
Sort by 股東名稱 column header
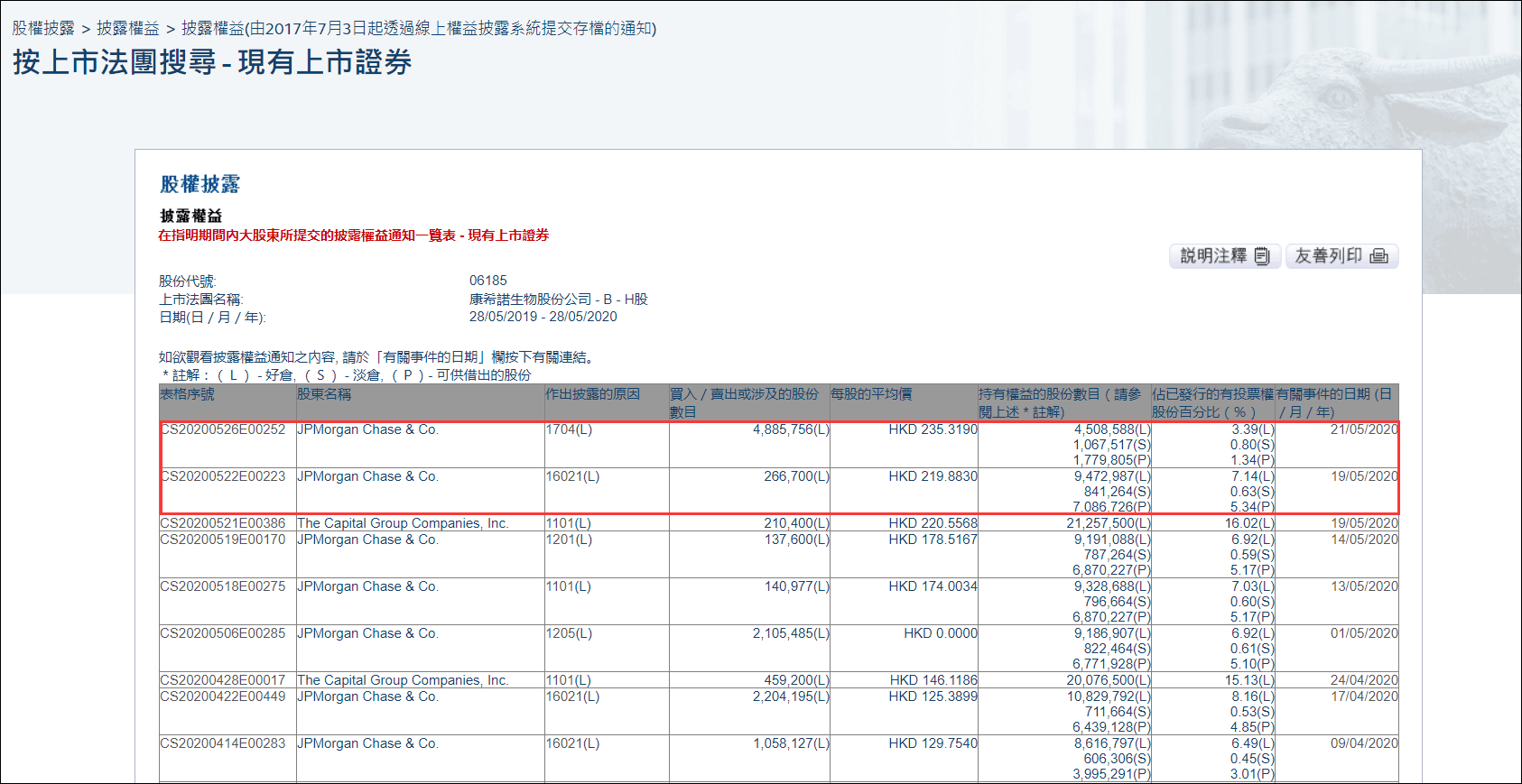tap(324, 394)
